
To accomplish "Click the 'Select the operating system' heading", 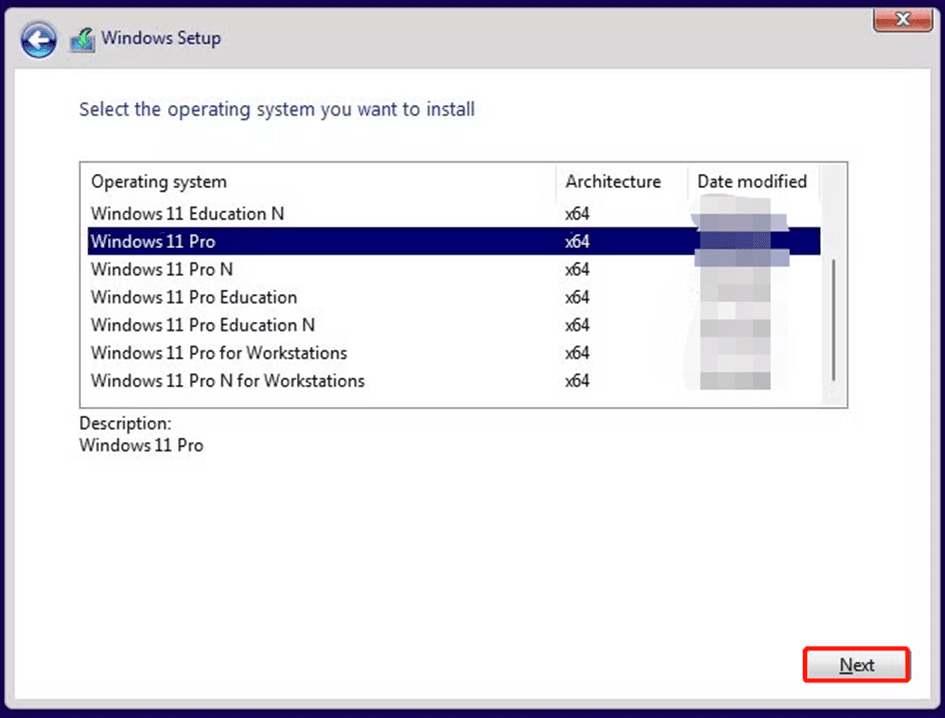I will 277,109.
